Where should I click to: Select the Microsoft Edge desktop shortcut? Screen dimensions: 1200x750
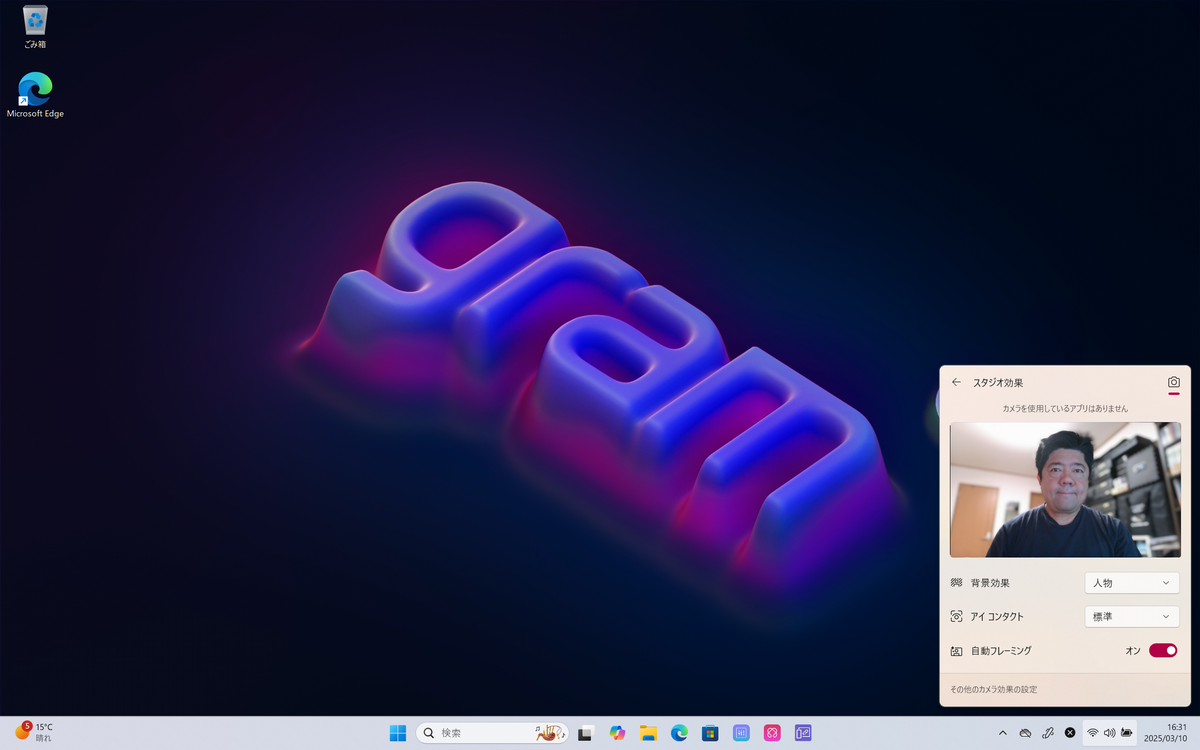click(35, 96)
